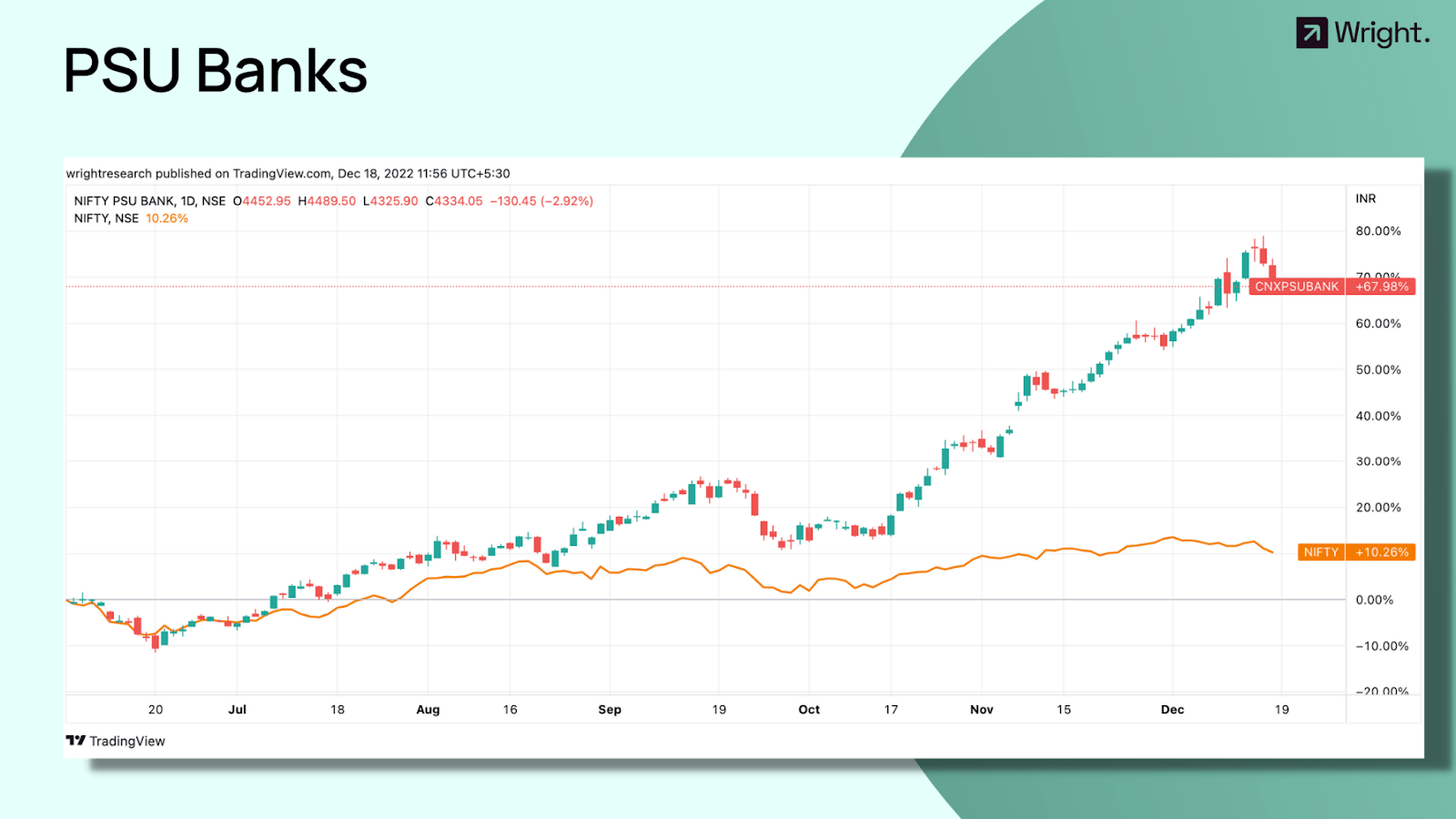Viewport: 1456px width, 819px height.
Task: Select the +67.98% value tag
Action: coord(1381,287)
